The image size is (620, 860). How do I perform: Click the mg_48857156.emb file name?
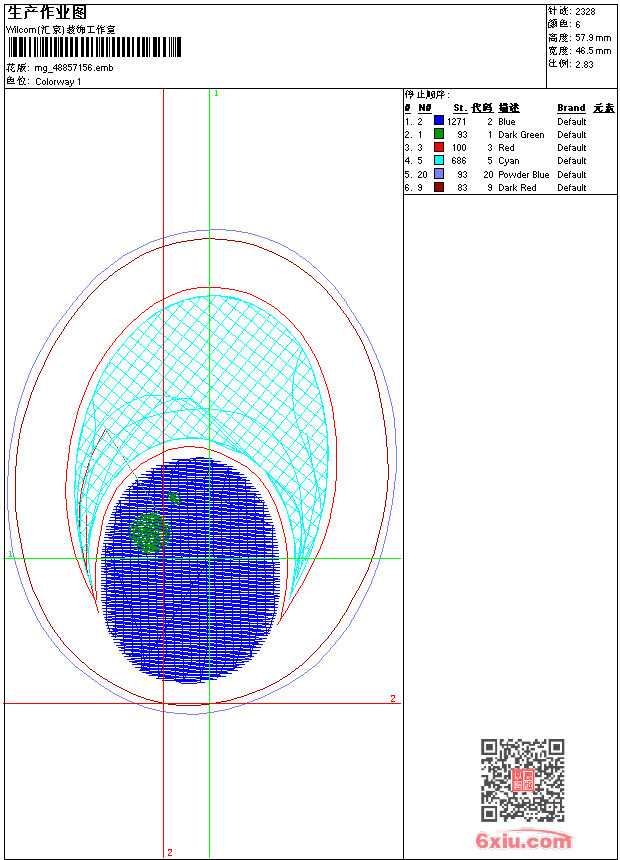click(74, 68)
